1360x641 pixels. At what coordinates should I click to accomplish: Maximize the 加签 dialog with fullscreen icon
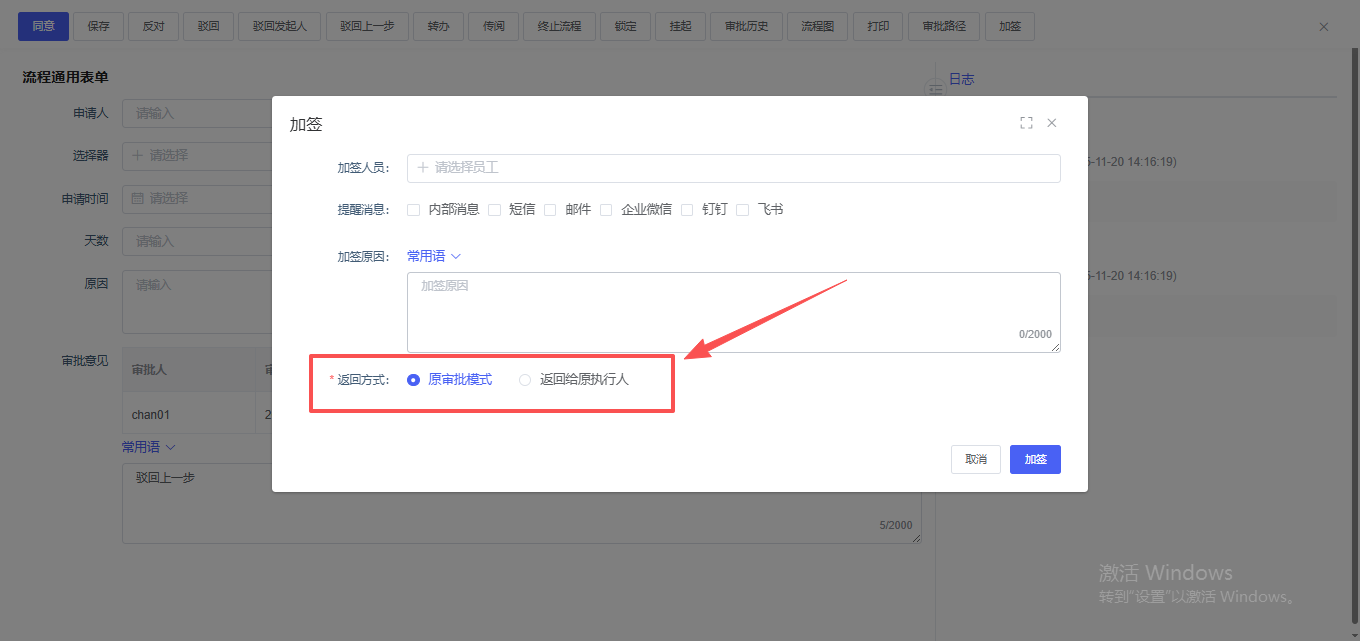[x=1026, y=123]
